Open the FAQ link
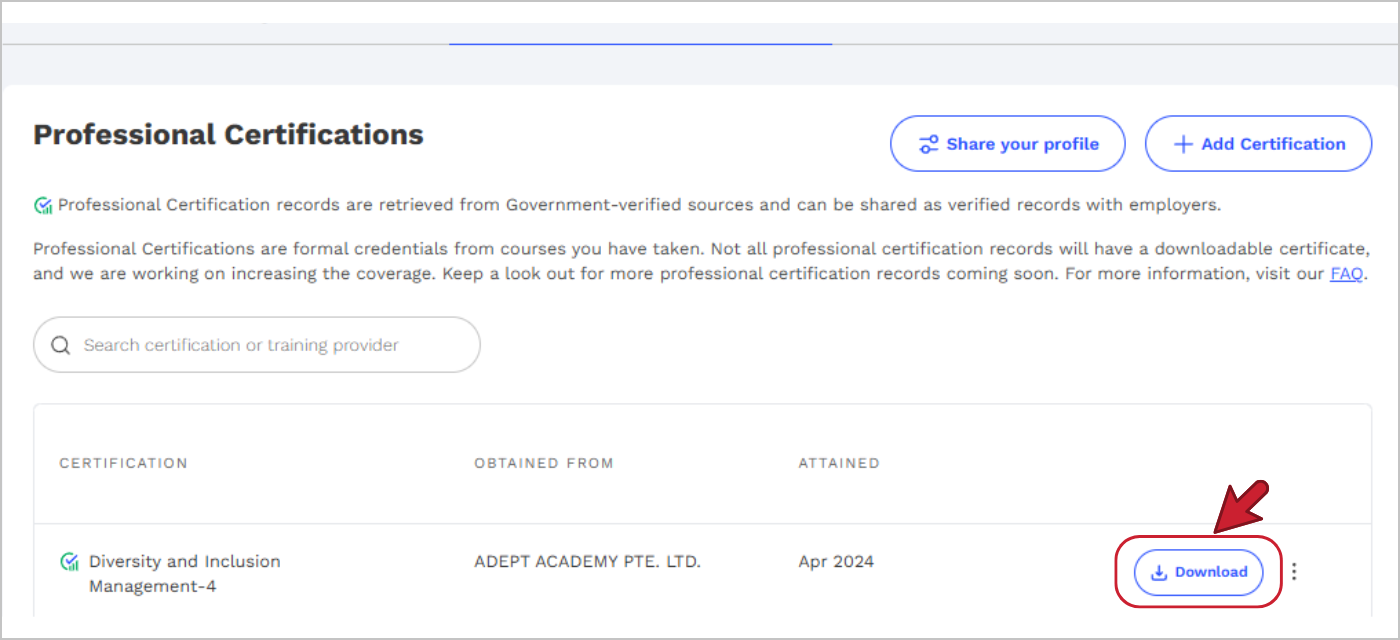Image resolution: width=1400 pixels, height=640 pixels. click(x=1346, y=273)
